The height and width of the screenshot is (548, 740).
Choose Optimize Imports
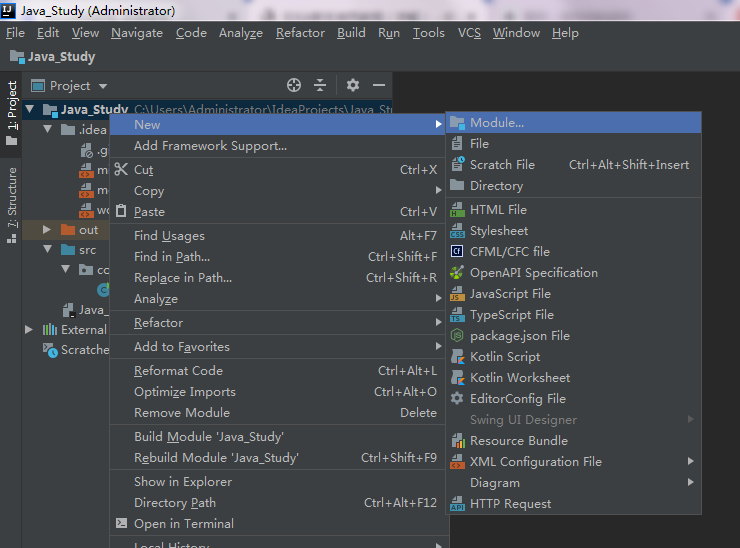pyautogui.click(x=279, y=392)
